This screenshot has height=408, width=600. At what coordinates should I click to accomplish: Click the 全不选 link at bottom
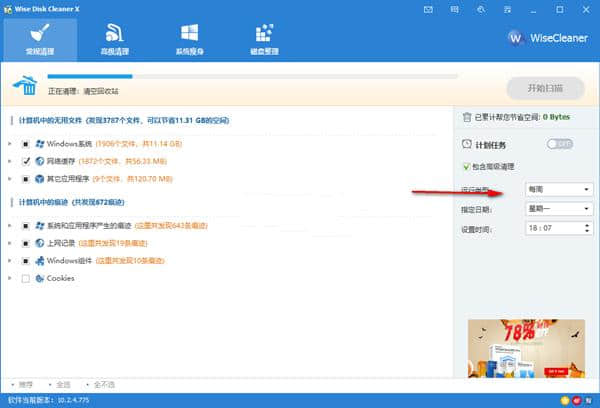pos(104,384)
